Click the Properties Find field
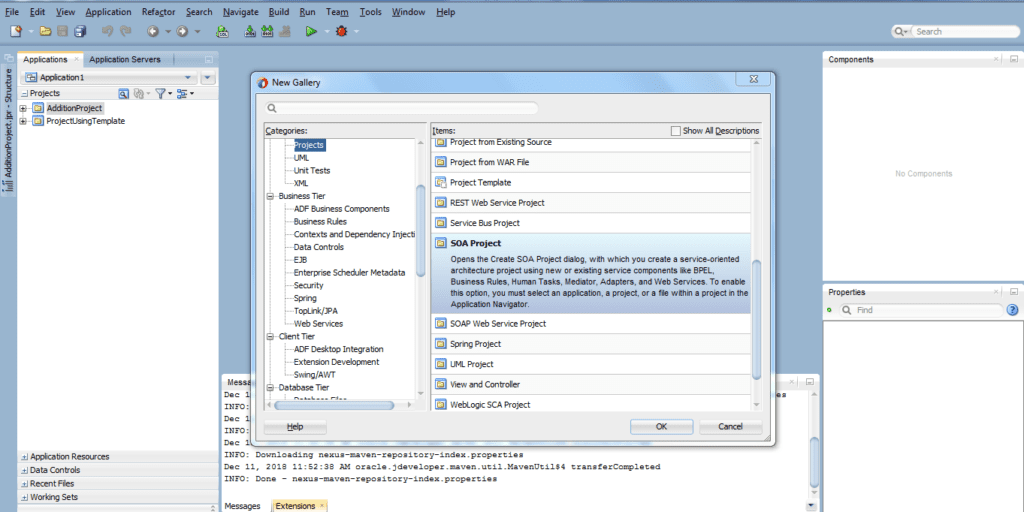 point(921,310)
